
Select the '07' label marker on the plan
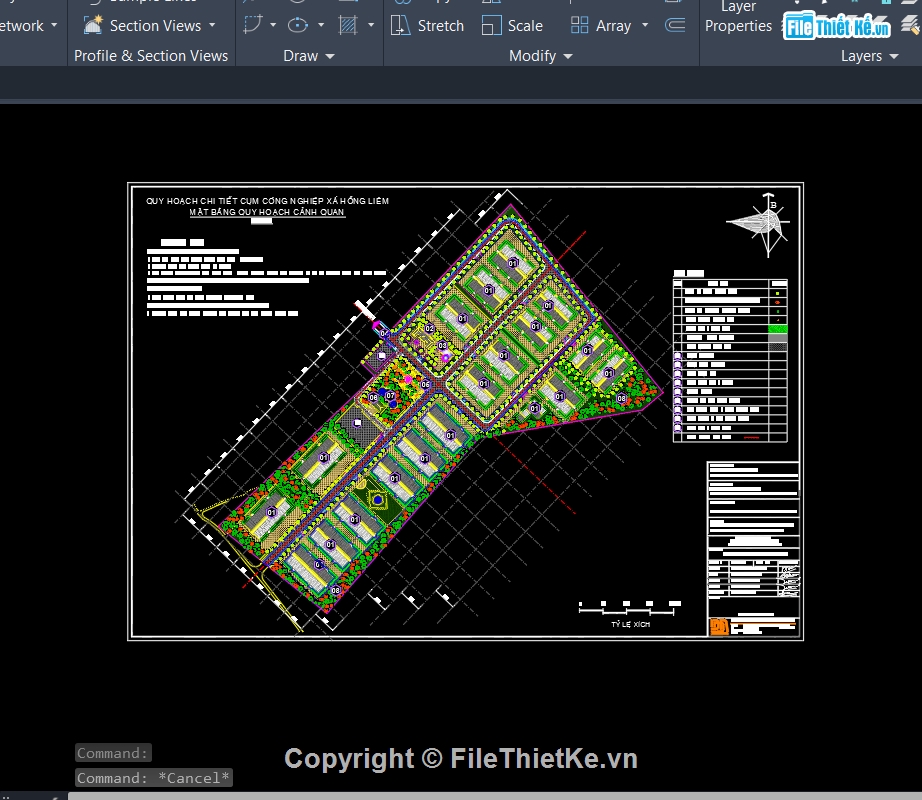[x=390, y=396]
